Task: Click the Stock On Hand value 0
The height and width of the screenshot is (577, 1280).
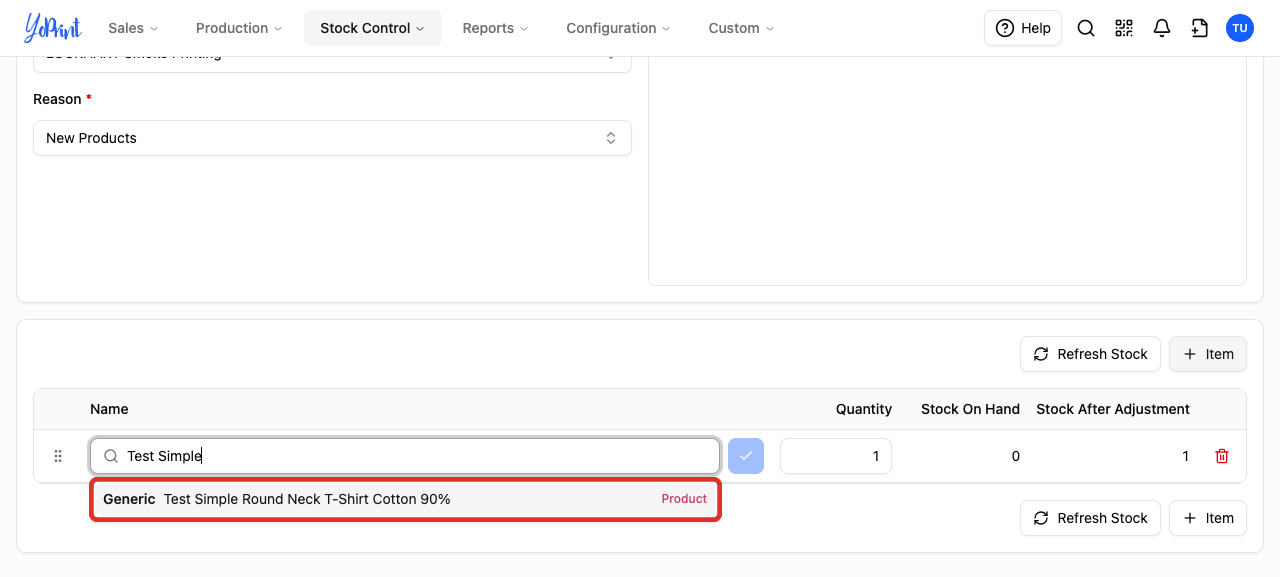Action: point(1016,456)
